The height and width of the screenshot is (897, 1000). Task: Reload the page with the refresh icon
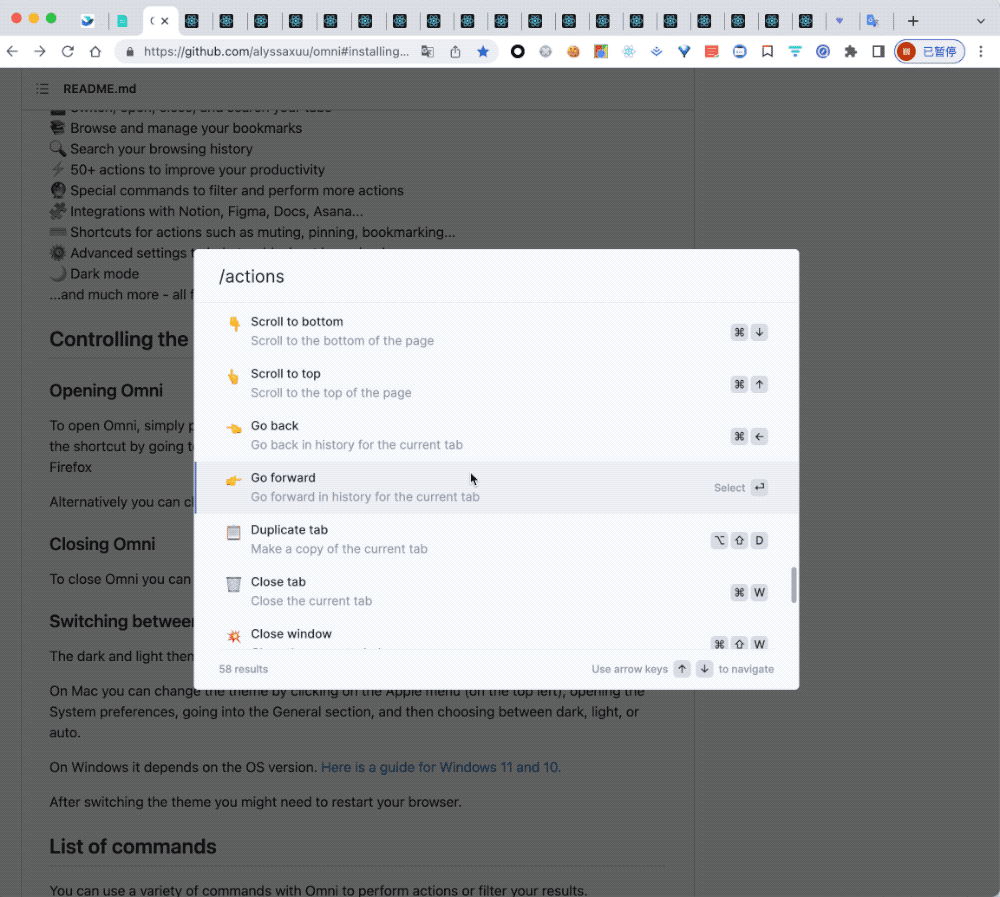[x=68, y=51]
